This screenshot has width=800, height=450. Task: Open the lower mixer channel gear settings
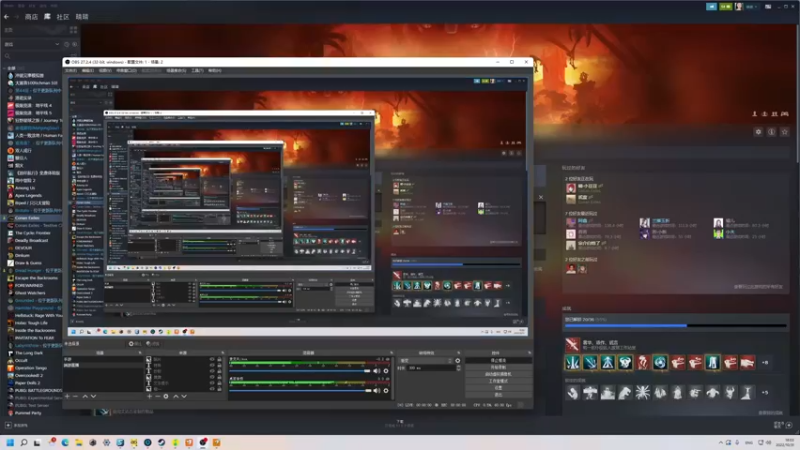pos(386,391)
